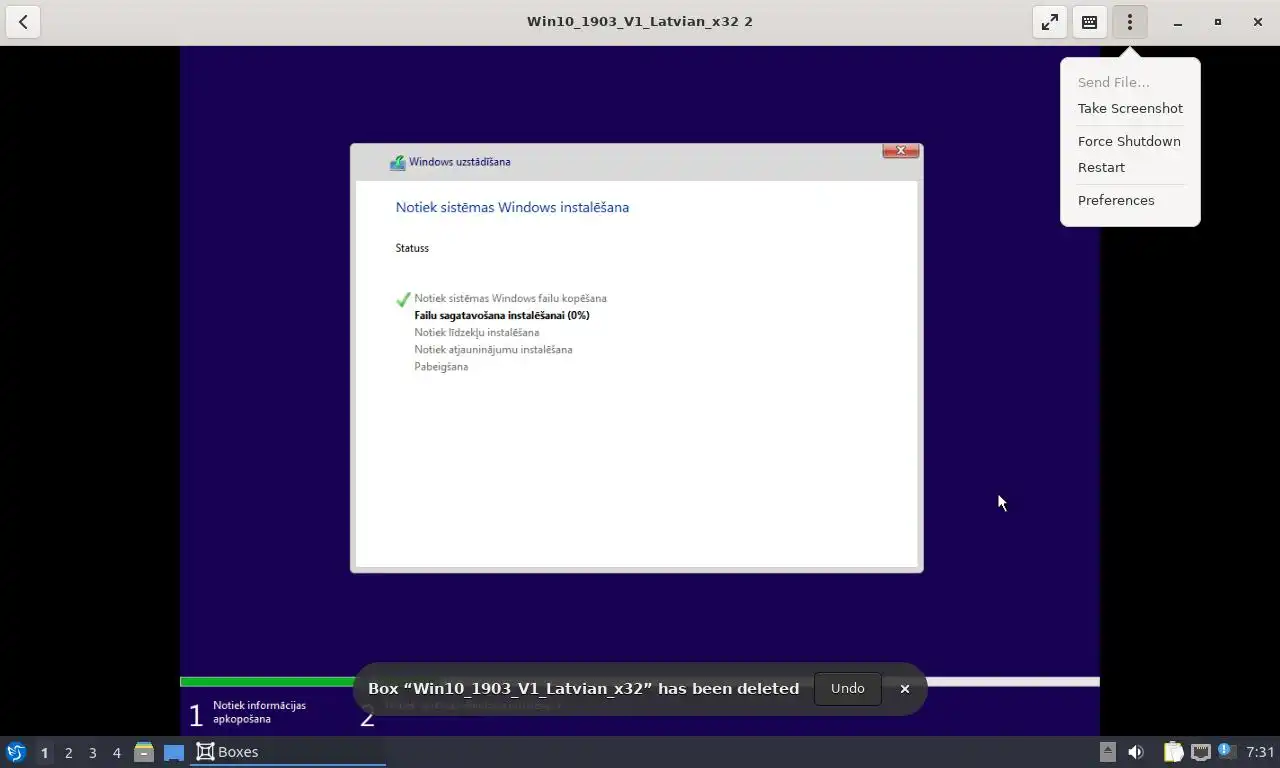This screenshot has height=768, width=1280.
Task: Click 'Notiek atjauninājumu instalēšana' step
Action: click(493, 349)
